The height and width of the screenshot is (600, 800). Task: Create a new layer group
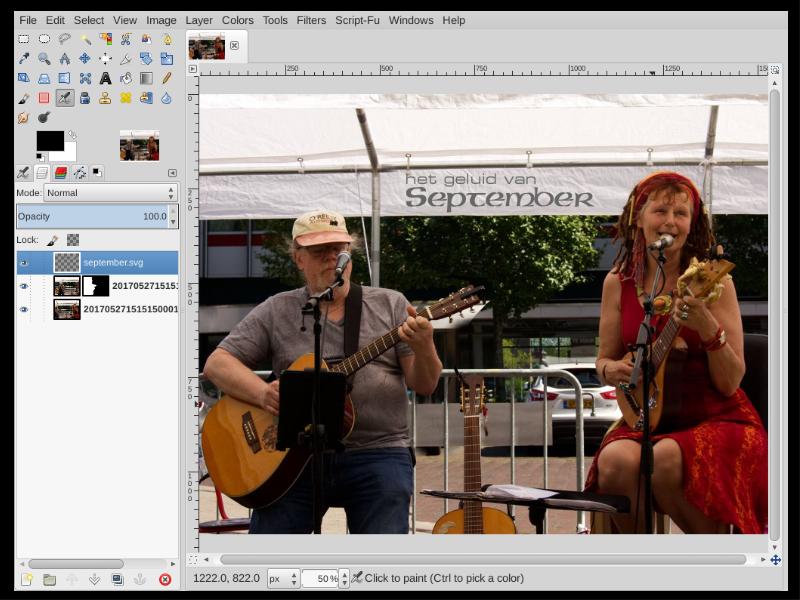click(x=49, y=579)
